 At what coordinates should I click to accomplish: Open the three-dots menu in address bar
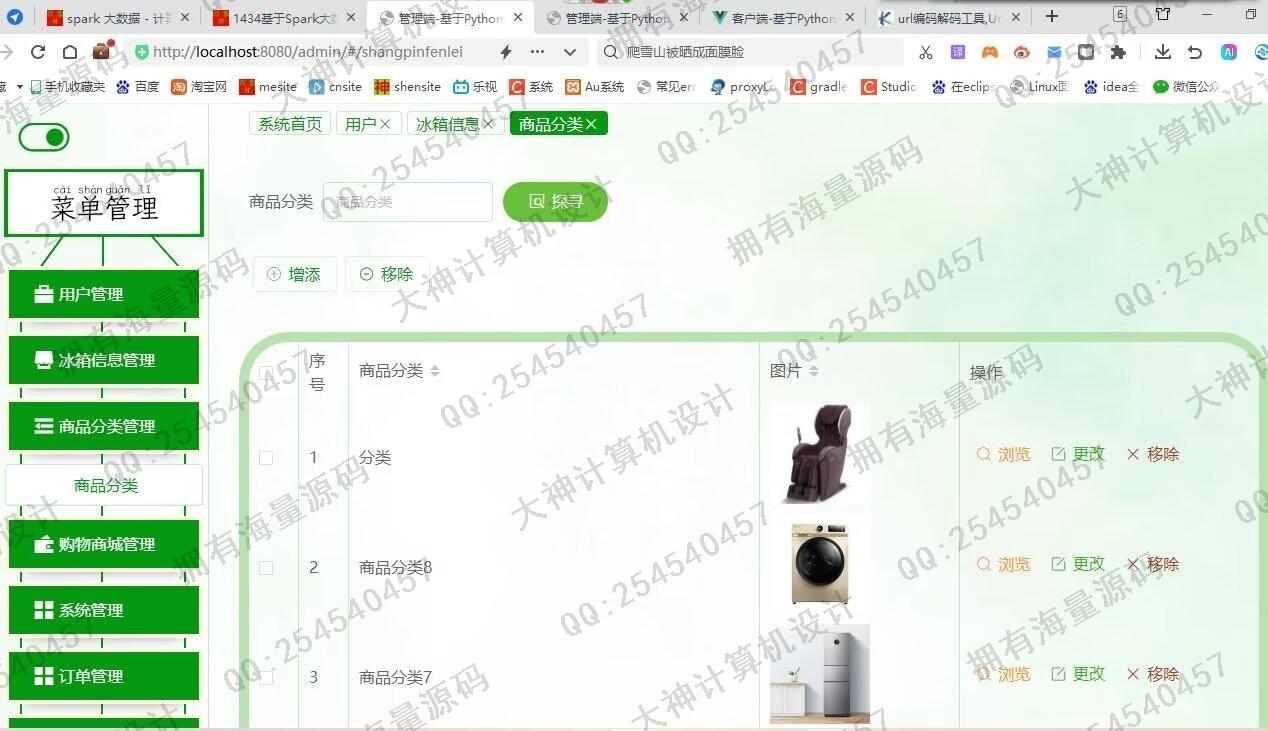(x=538, y=52)
